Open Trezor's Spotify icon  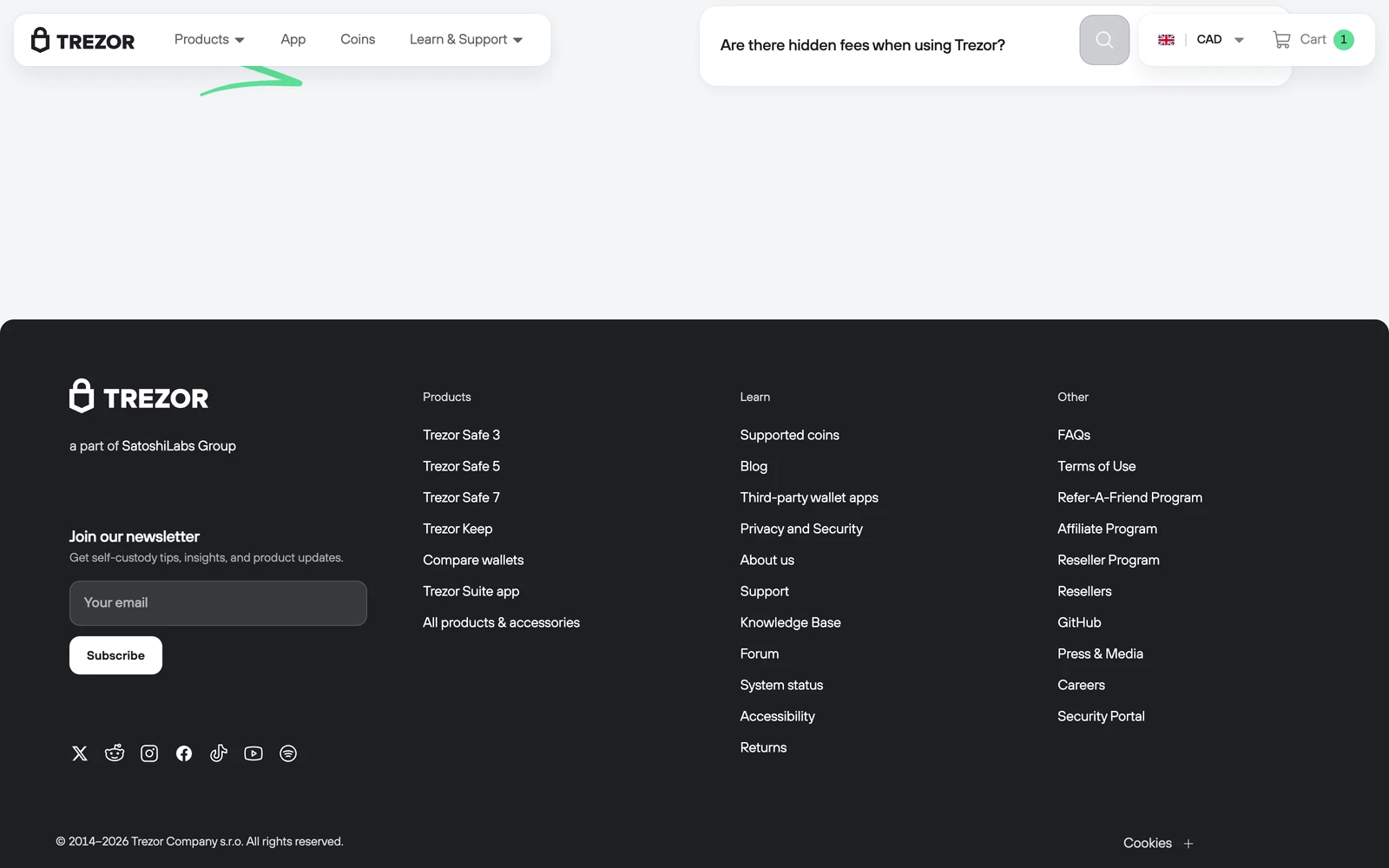point(288,753)
